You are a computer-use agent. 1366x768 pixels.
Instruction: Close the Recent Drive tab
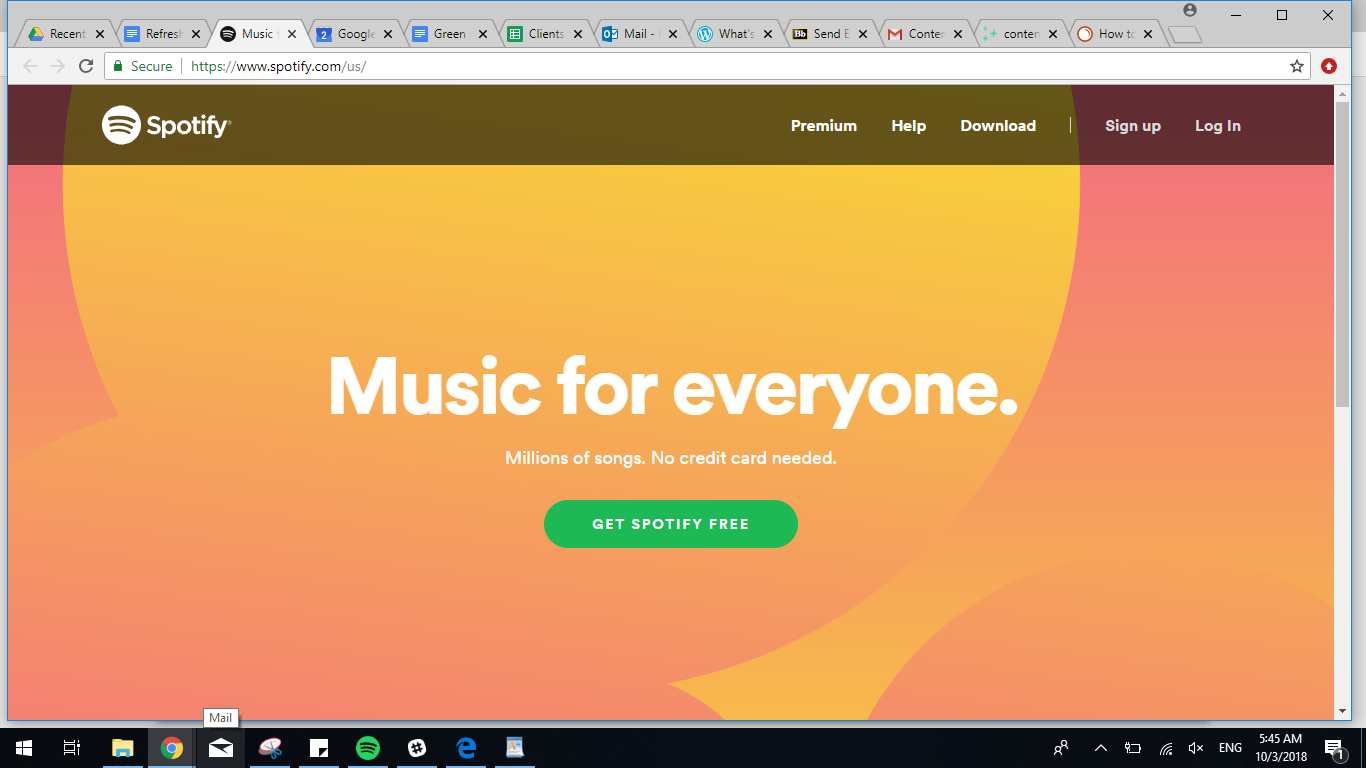click(x=100, y=34)
